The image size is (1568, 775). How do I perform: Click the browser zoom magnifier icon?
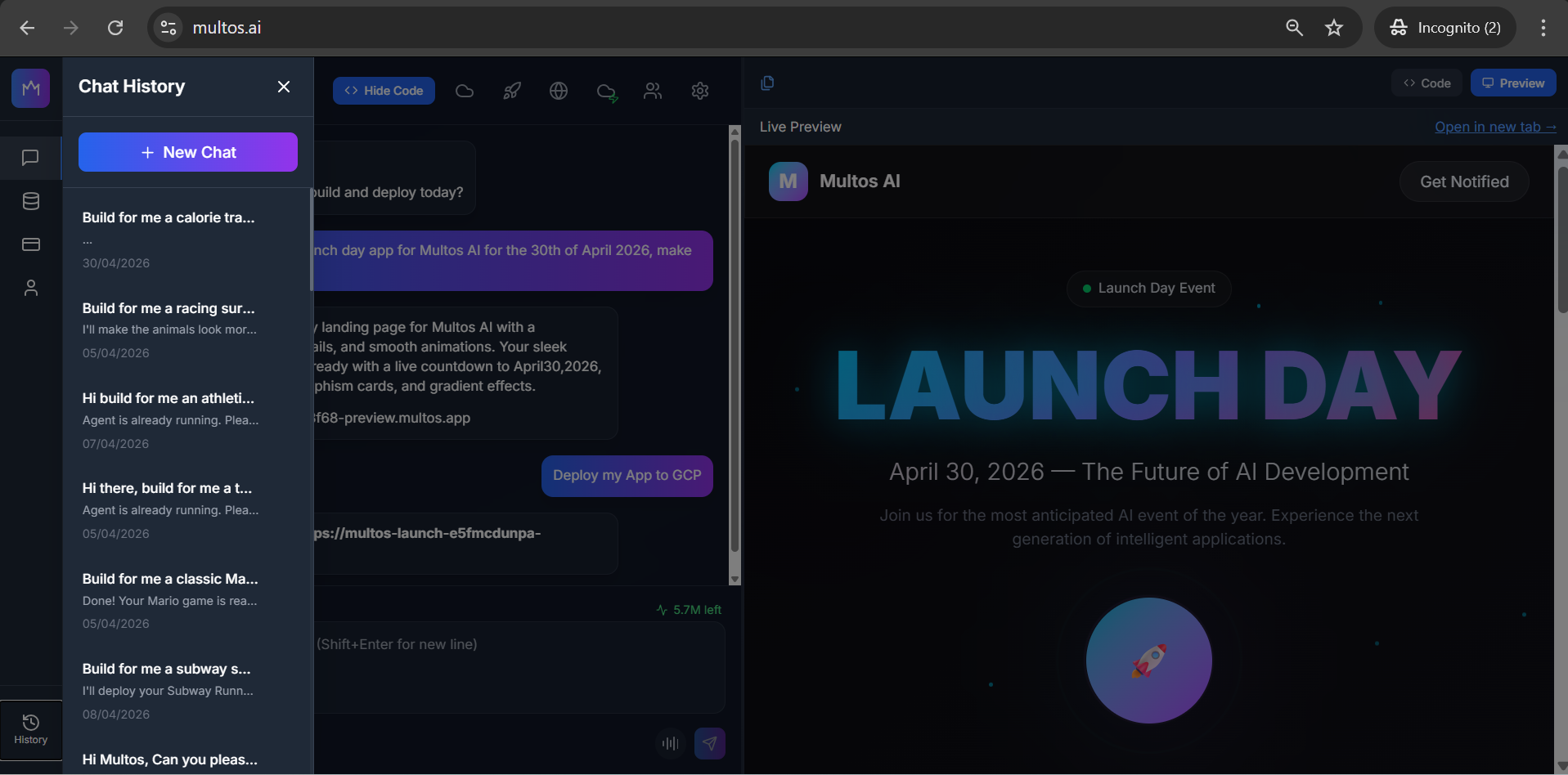click(x=1294, y=28)
